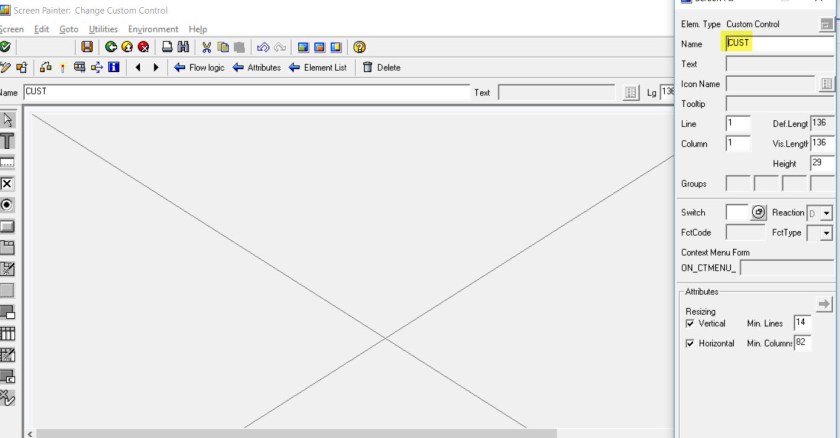
Task: Click the Line field in attributes panel
Action: (738, 124)
